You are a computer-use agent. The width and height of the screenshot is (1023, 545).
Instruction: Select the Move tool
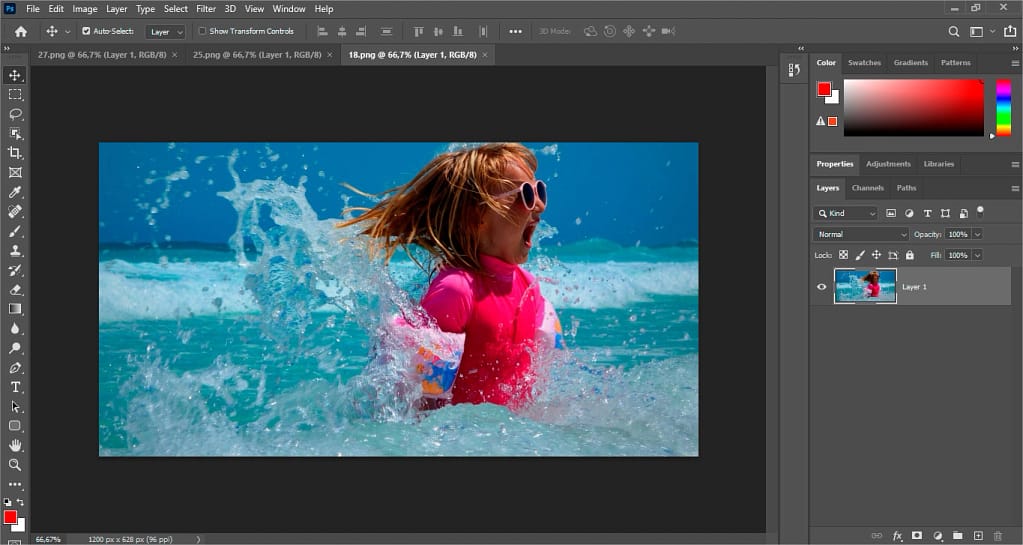(x=15, y=75)
